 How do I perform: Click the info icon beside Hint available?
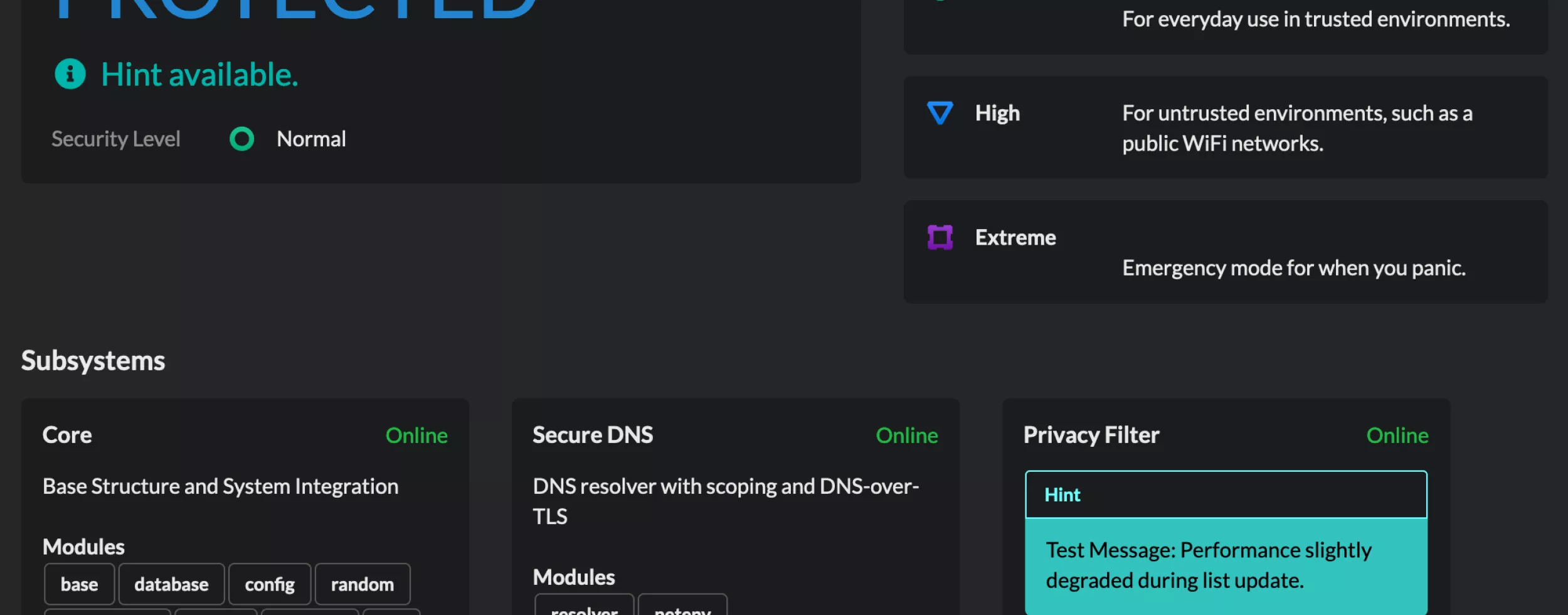[x=70, y=74]
